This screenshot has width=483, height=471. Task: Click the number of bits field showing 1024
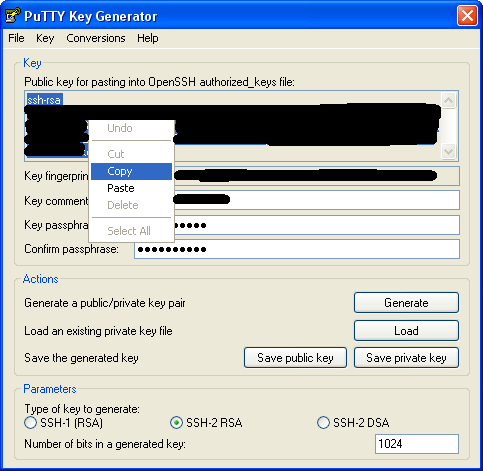pos(417,444)
